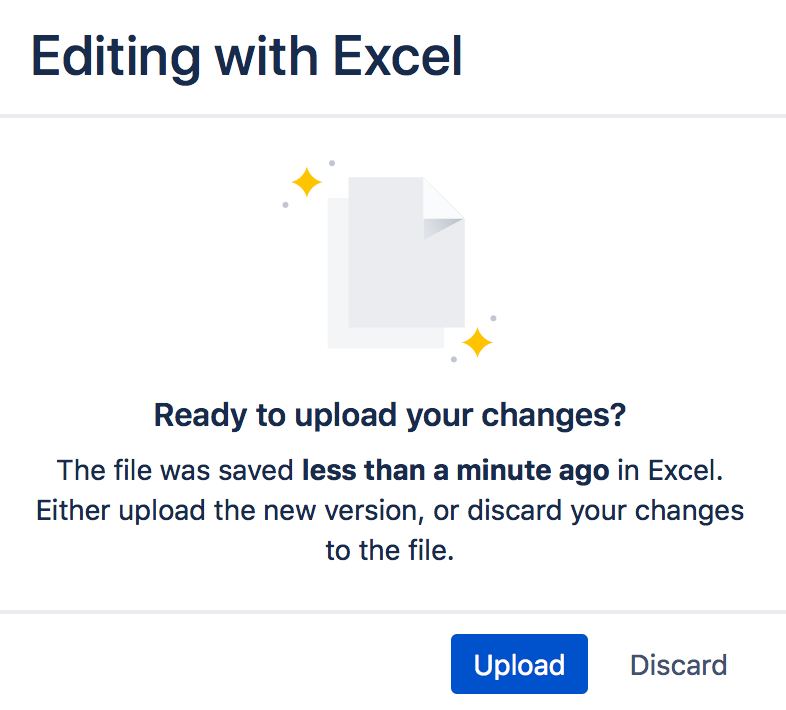The image size is (786, 710).
Task: Click the "to the file." text line
Action: [390, 551]
